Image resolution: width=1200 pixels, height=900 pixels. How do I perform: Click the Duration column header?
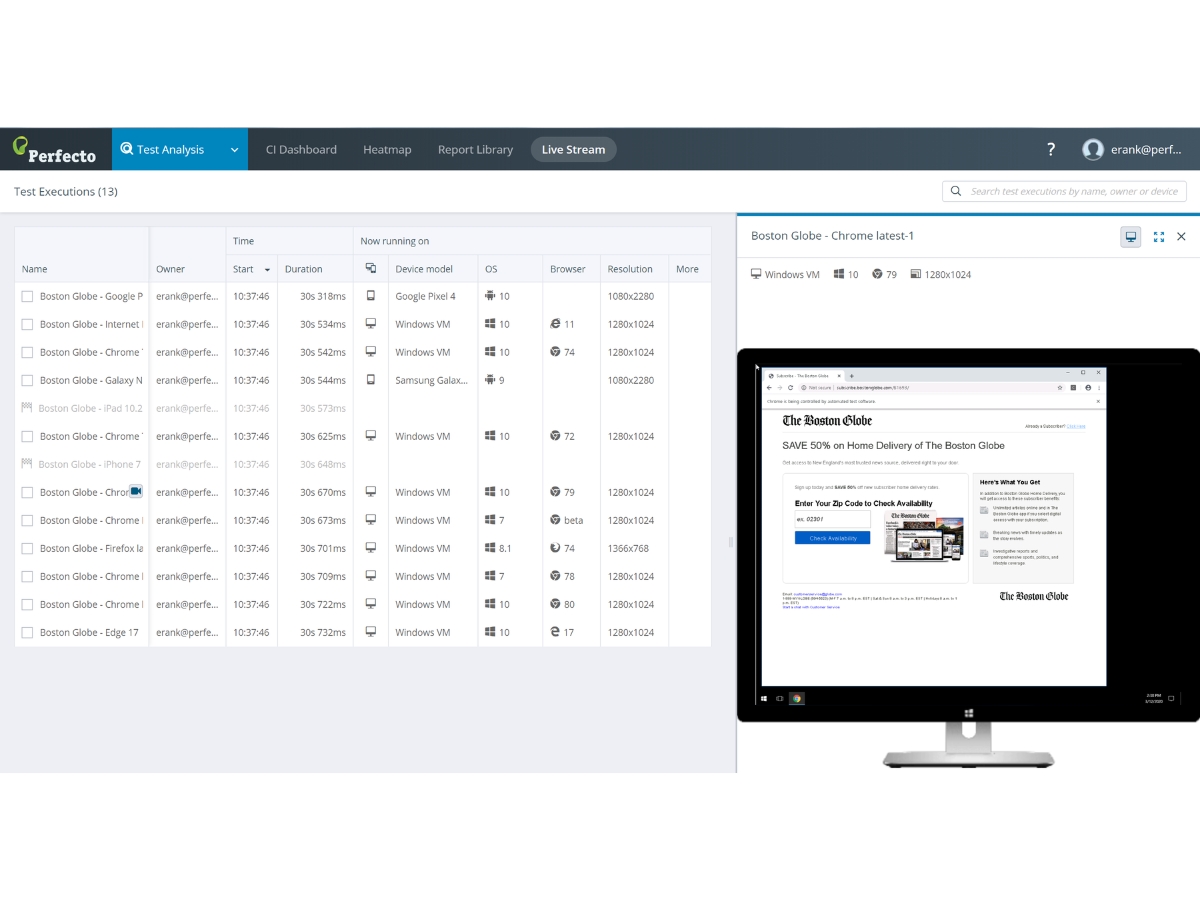tap(304, 269)
